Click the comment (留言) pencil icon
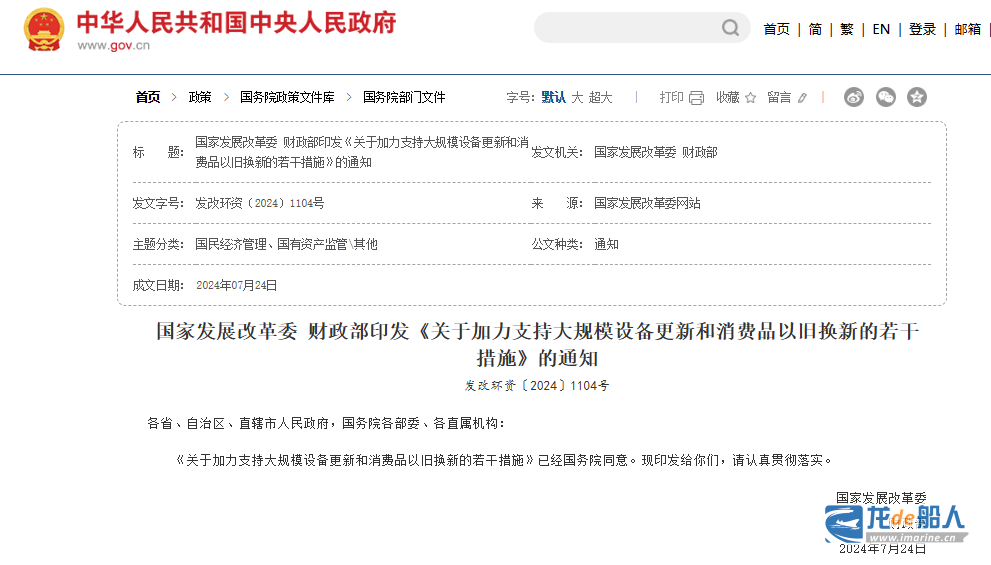The height and width of the screenshot is (565, 991). click(x=802, y=98)
